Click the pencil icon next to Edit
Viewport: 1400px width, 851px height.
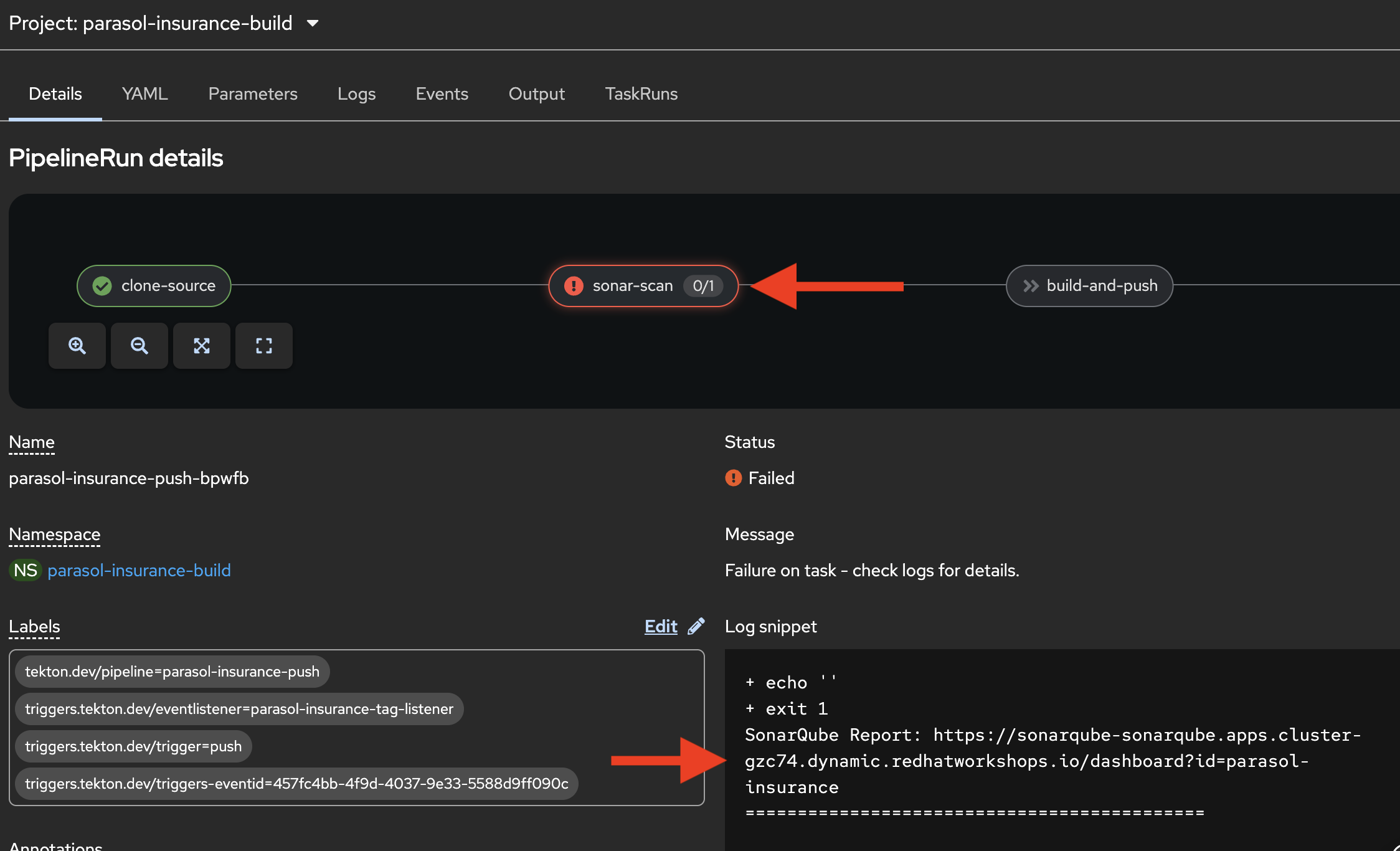696,626
